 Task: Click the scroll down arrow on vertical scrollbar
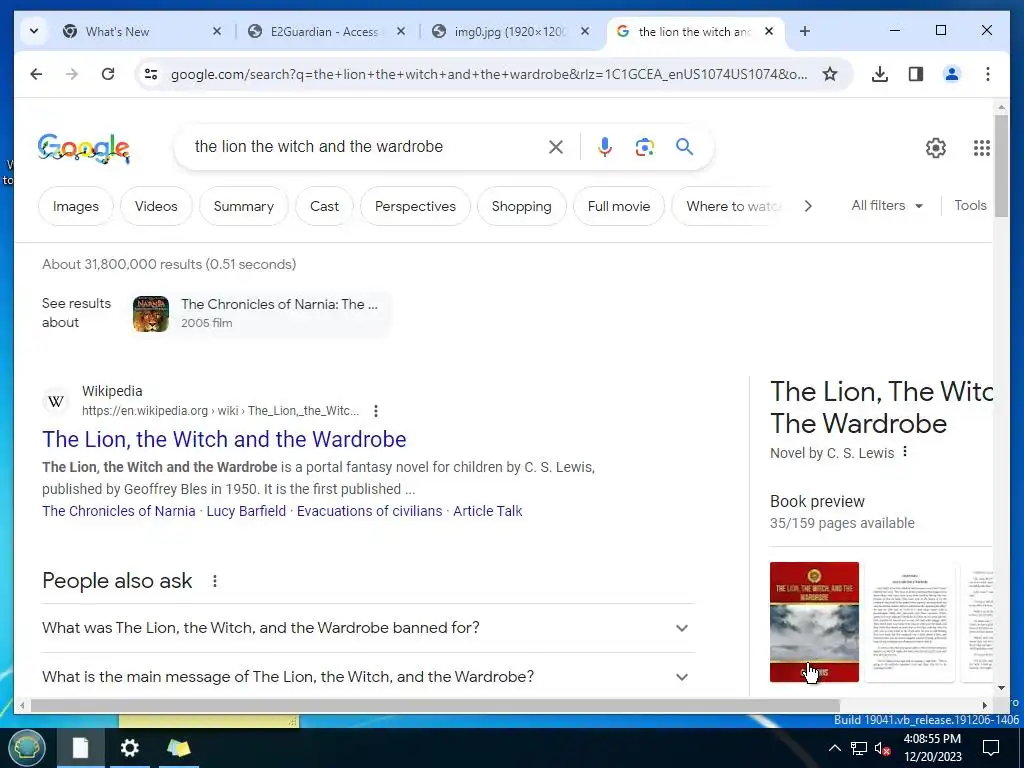(1002, 687)
